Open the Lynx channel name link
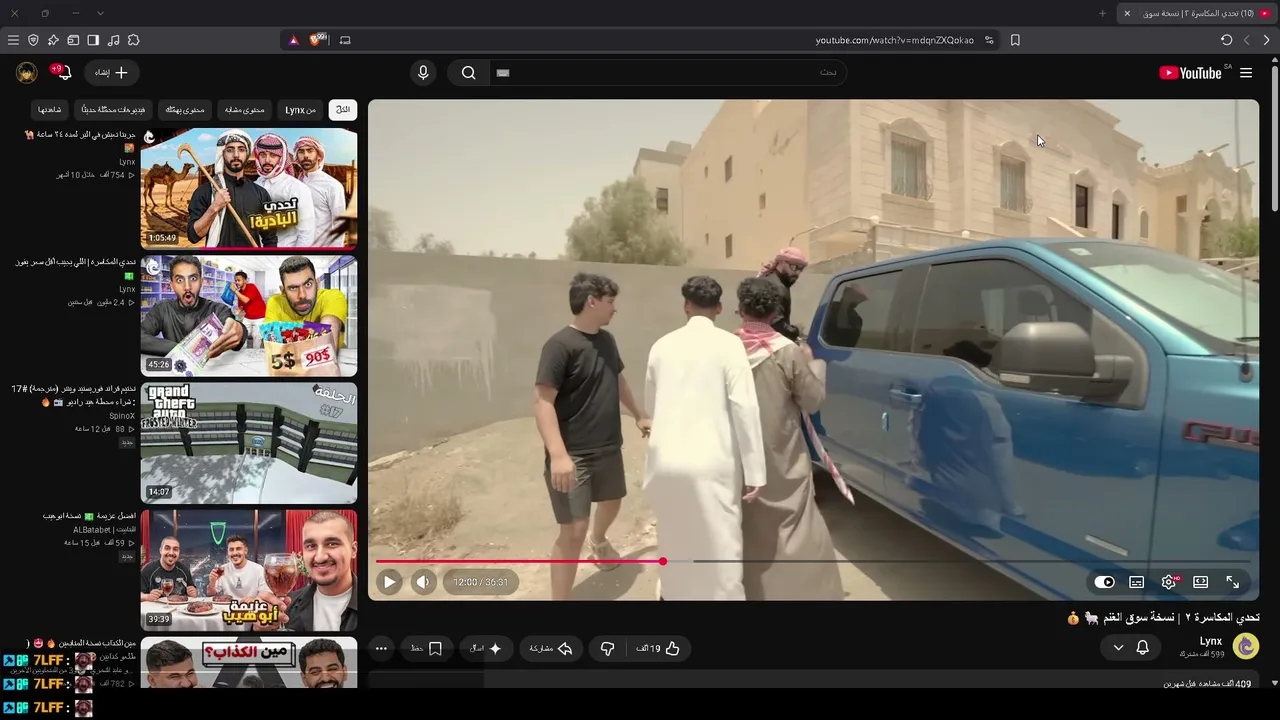1280x720 pixels. coord(1210,641)
